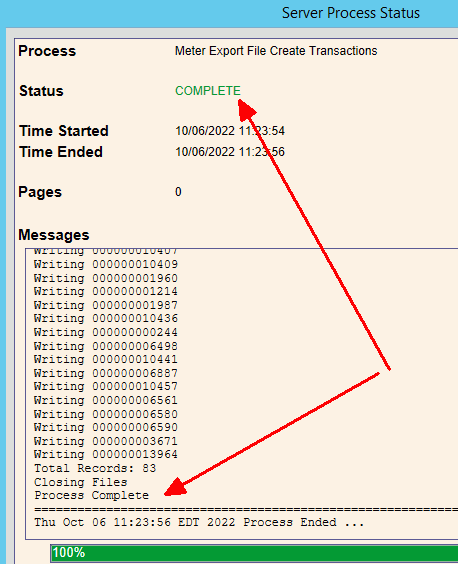Screen dimensions: 458x564
Task: Click message line 'Writing 000000003671'
Action: click(x=106, y=441)
